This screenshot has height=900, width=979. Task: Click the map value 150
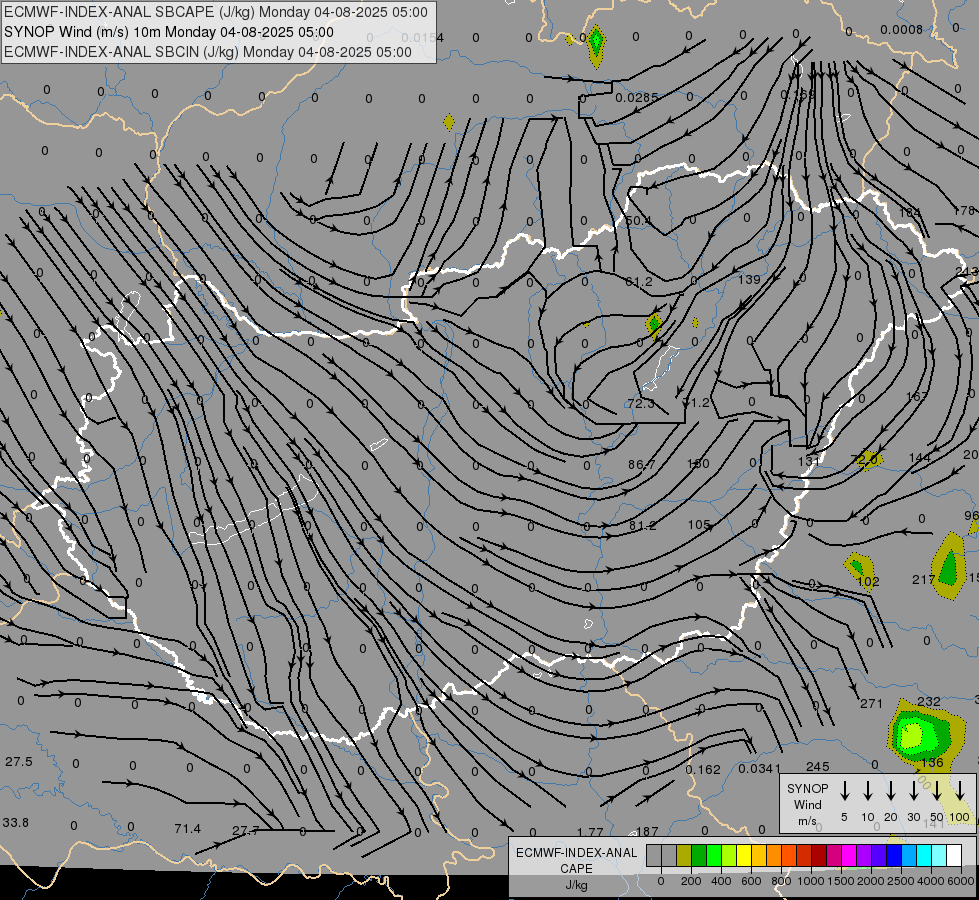(698, 463)
